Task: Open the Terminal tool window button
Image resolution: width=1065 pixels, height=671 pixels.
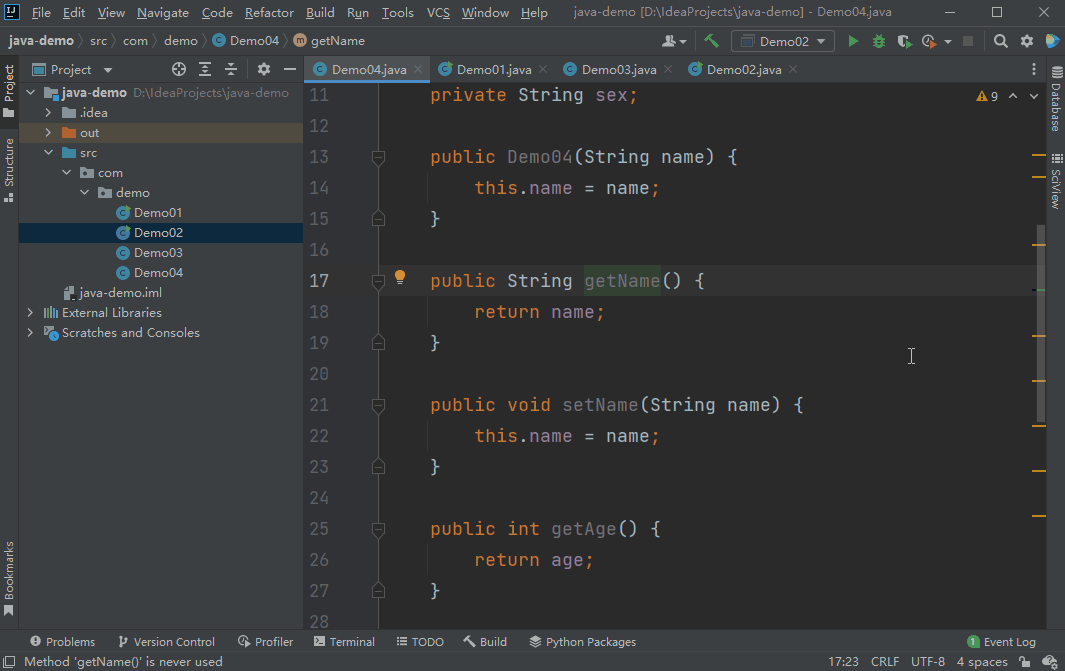Action: click(344, 642)
